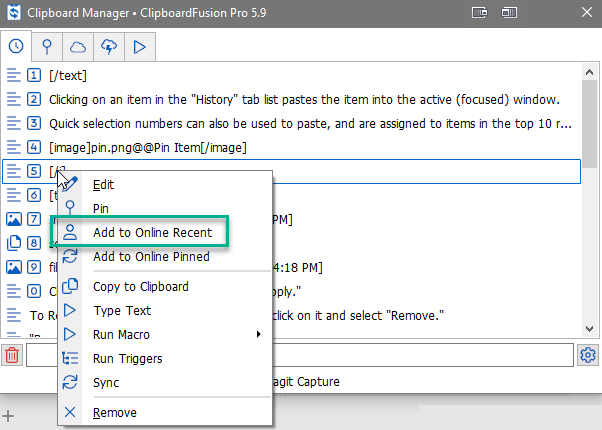Viewport: 602px width, 430px height.
Task: Click quick selection number 1 badge
Action: (34, 75)
